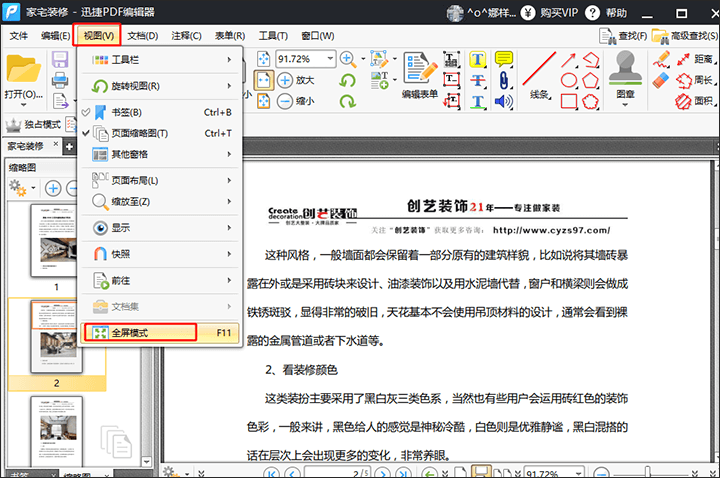Click the 高级查找 advanced search icon
This screenshot has height=478, width=720.
pos(686,35)
